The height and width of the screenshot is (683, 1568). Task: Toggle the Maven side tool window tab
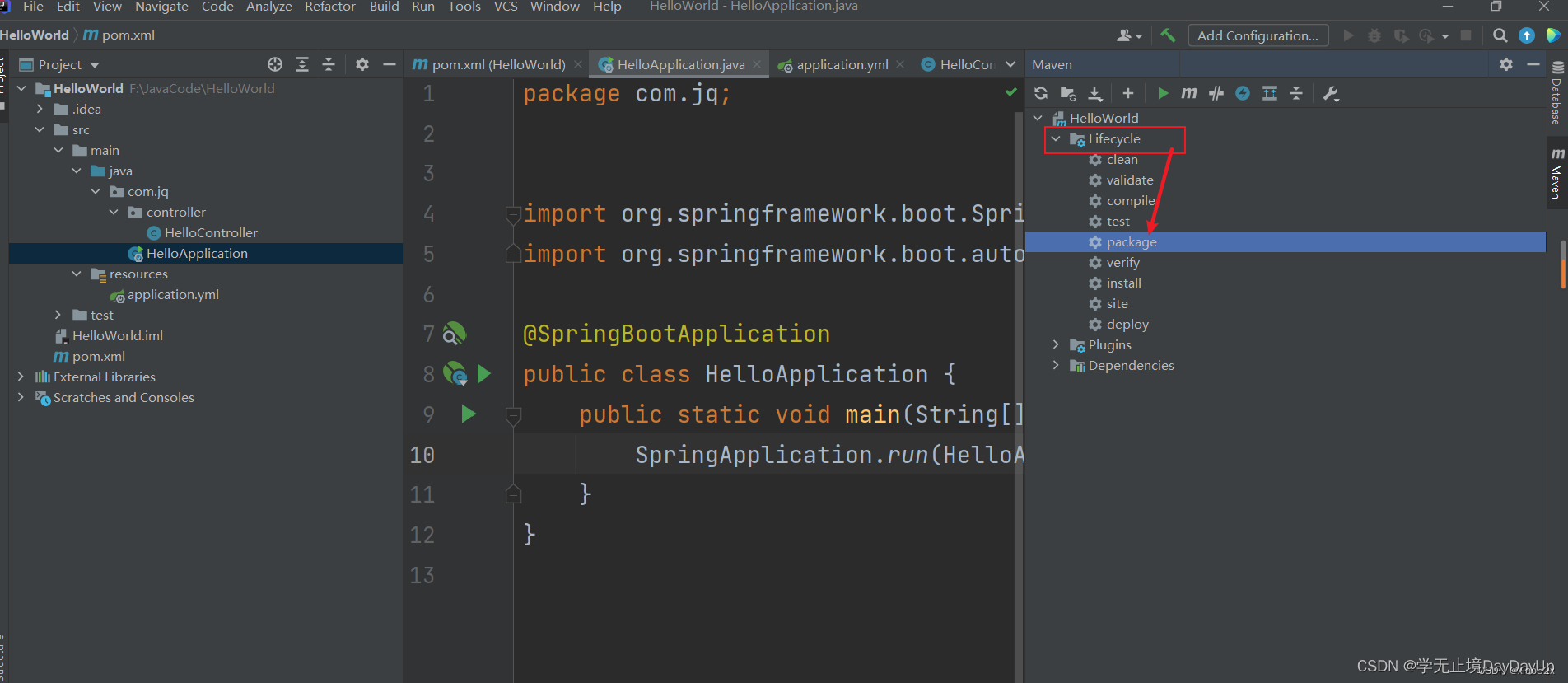point(1557,174)
